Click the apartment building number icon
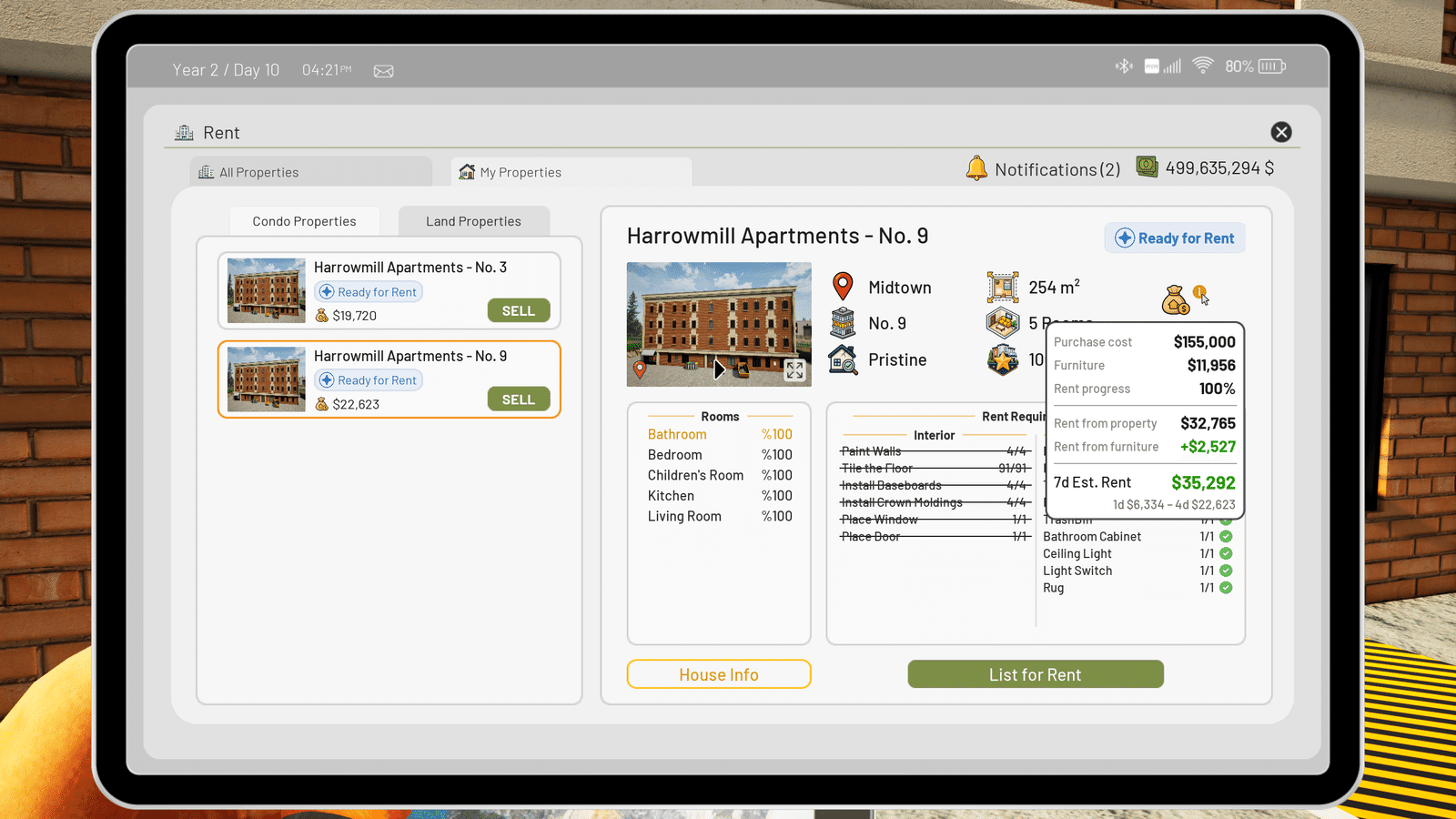 point(844,323)
